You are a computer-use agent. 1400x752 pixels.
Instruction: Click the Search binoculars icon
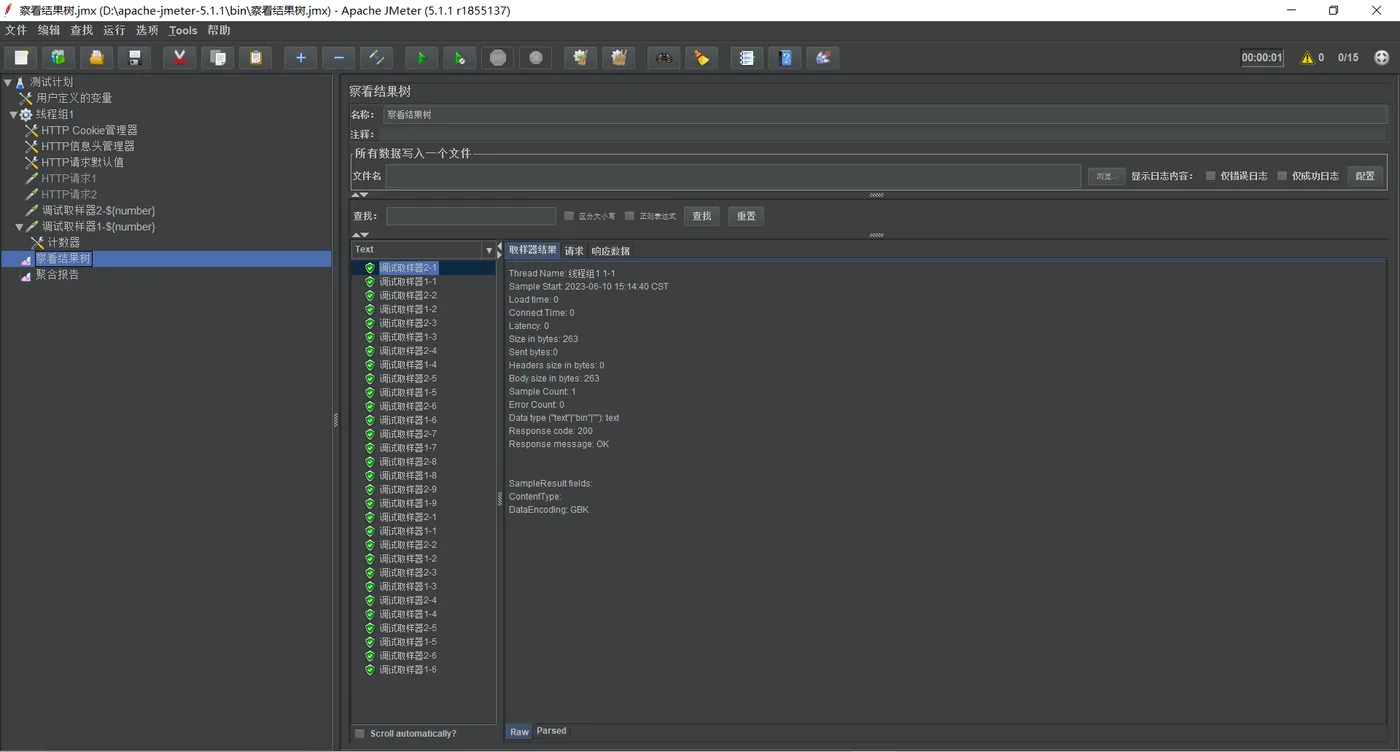pyautogui.click(x=663, y=58)
